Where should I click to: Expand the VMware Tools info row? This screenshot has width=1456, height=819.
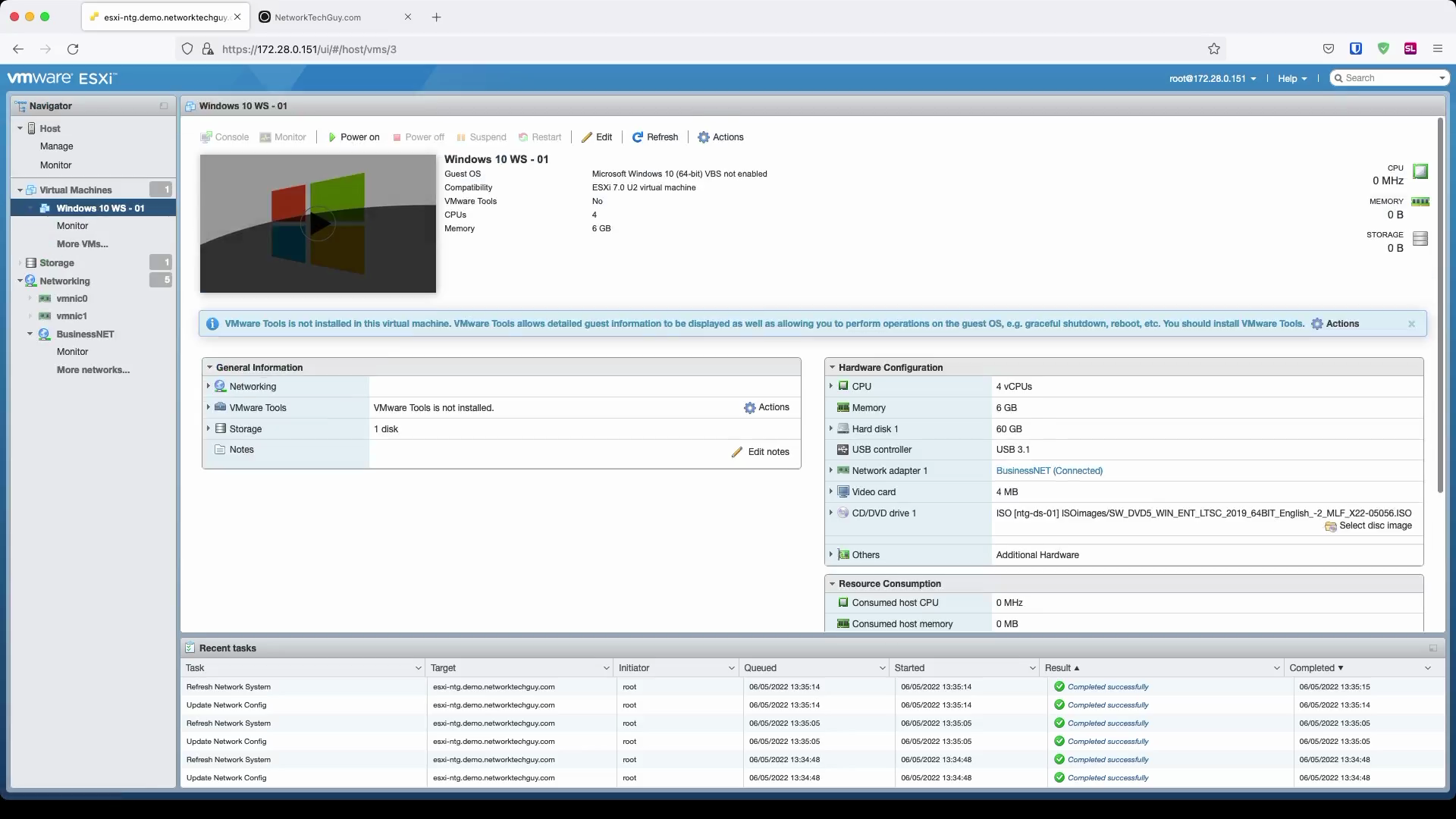pyautogui.click(x=209, y=407)
